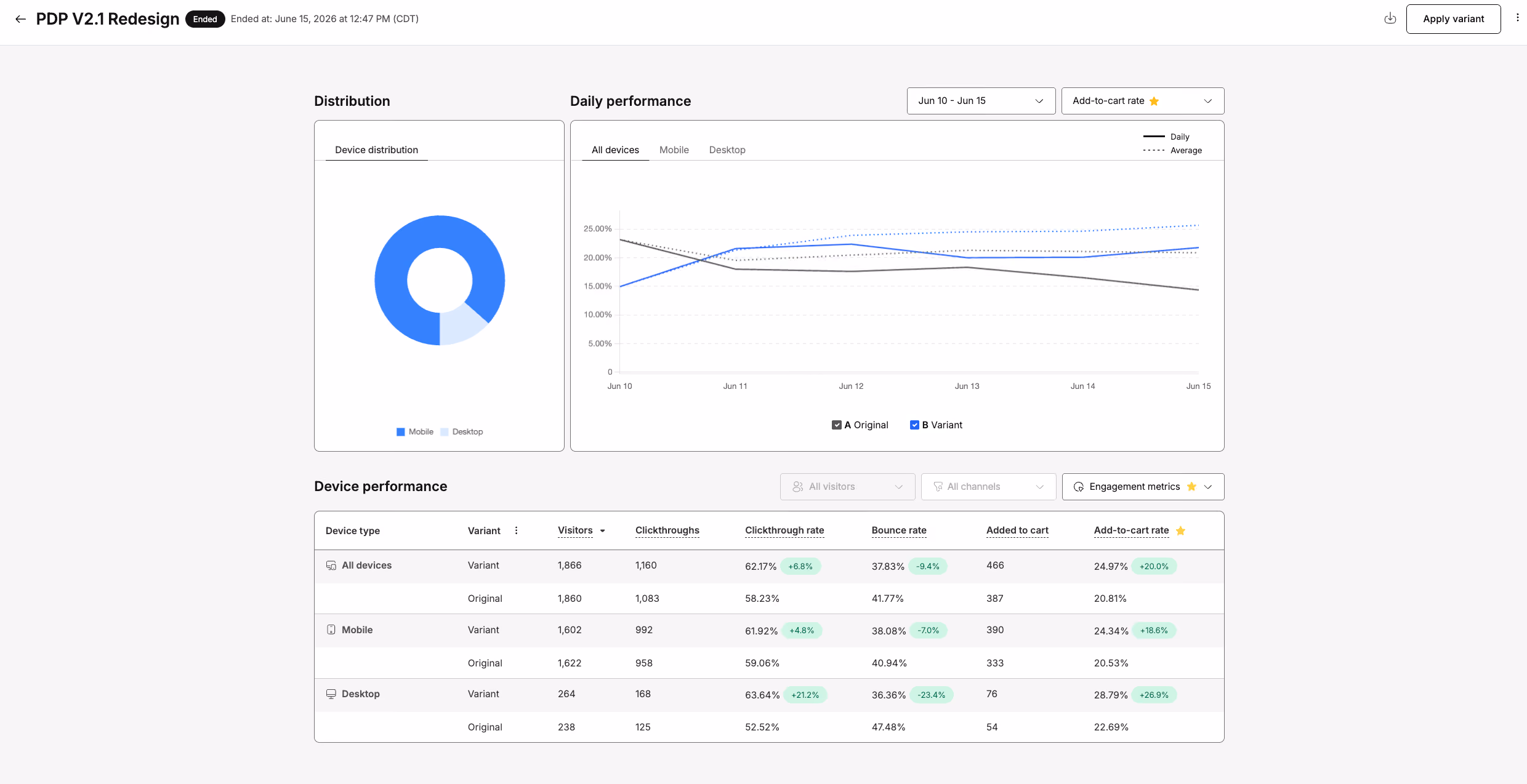Go back with the left arrow icon
Viewport: 1527px width, 784px height.
[x=20, y=19]
